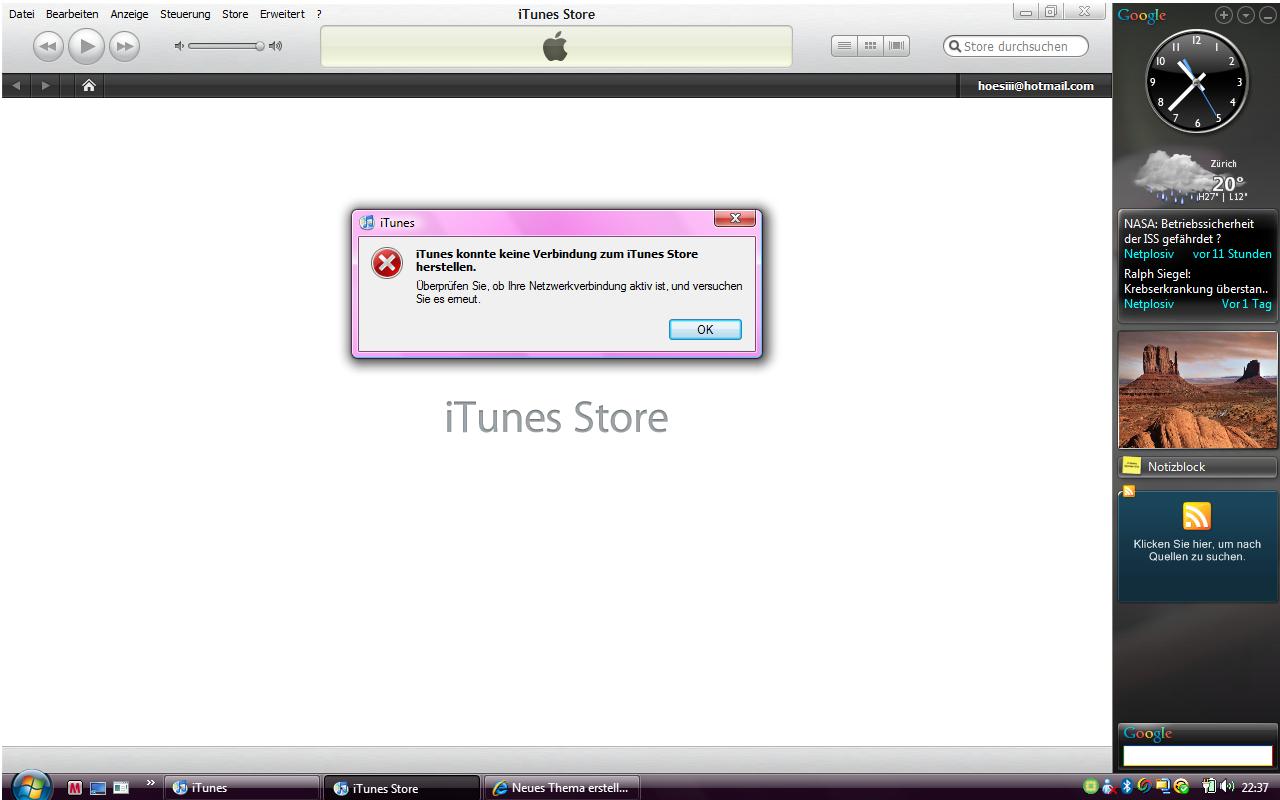Go forward in iTunes Store navigation

point(46,86)
